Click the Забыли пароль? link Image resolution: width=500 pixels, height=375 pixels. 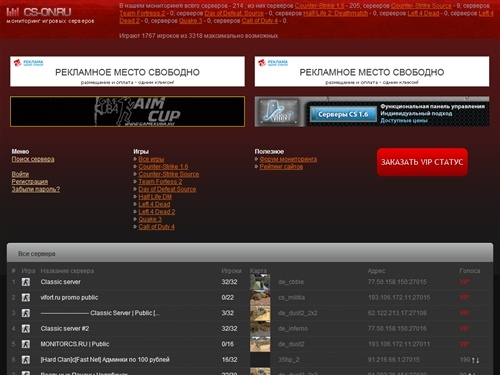pos(36,189)
